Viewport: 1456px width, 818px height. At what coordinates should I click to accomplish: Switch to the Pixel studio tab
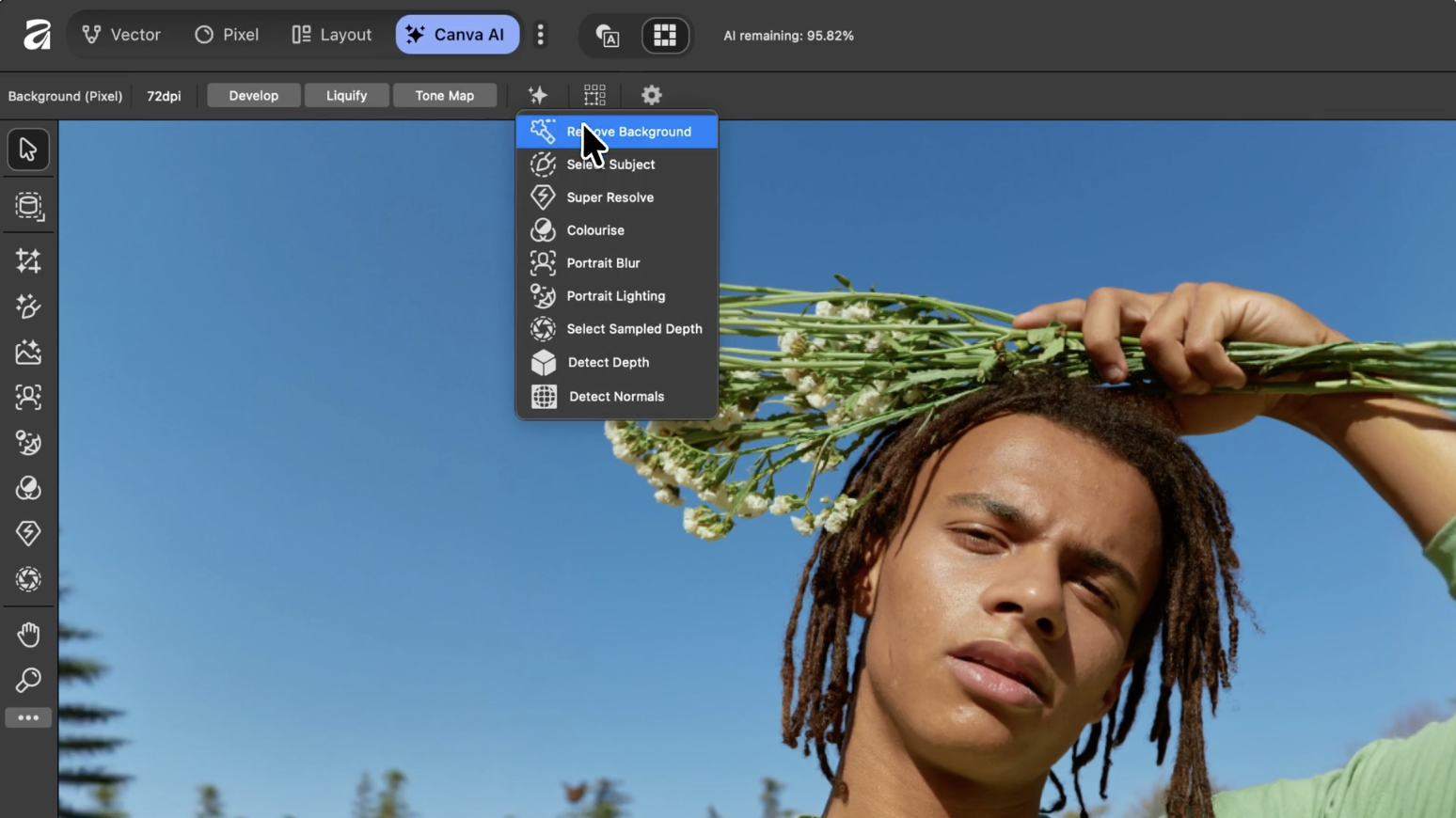(226, 34)
